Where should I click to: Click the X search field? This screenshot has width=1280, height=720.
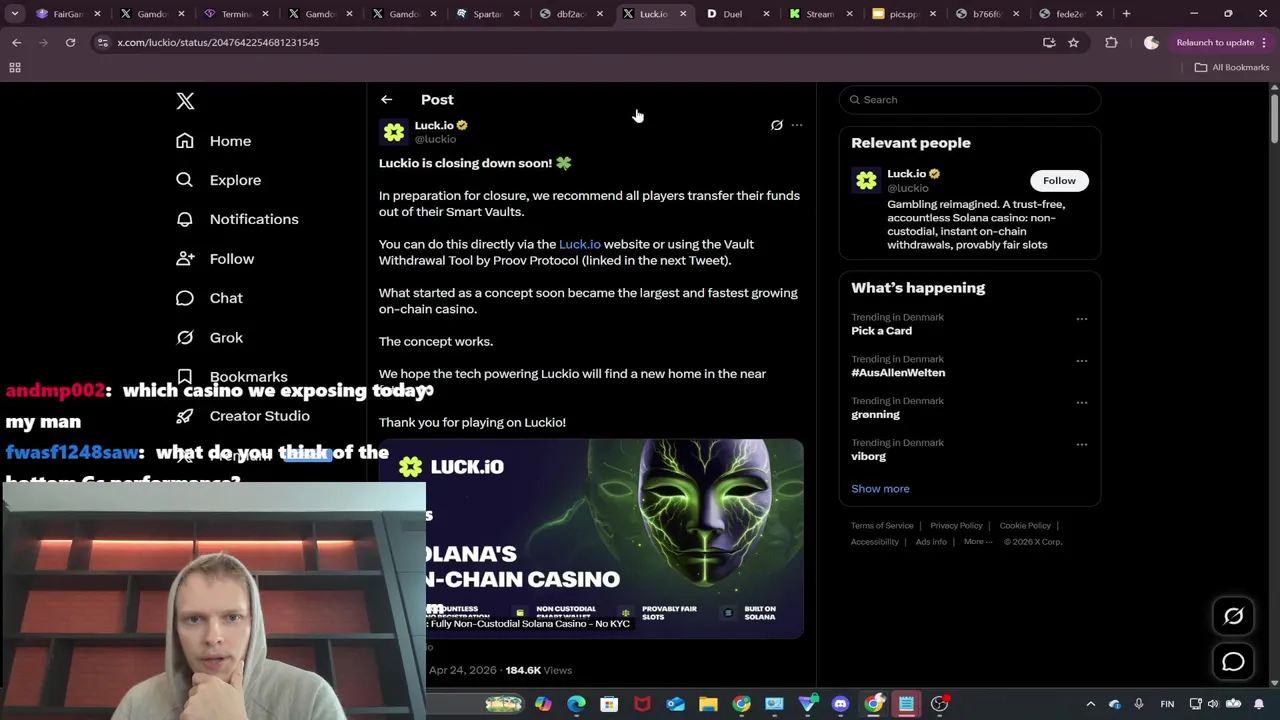(x=970, y=100)
